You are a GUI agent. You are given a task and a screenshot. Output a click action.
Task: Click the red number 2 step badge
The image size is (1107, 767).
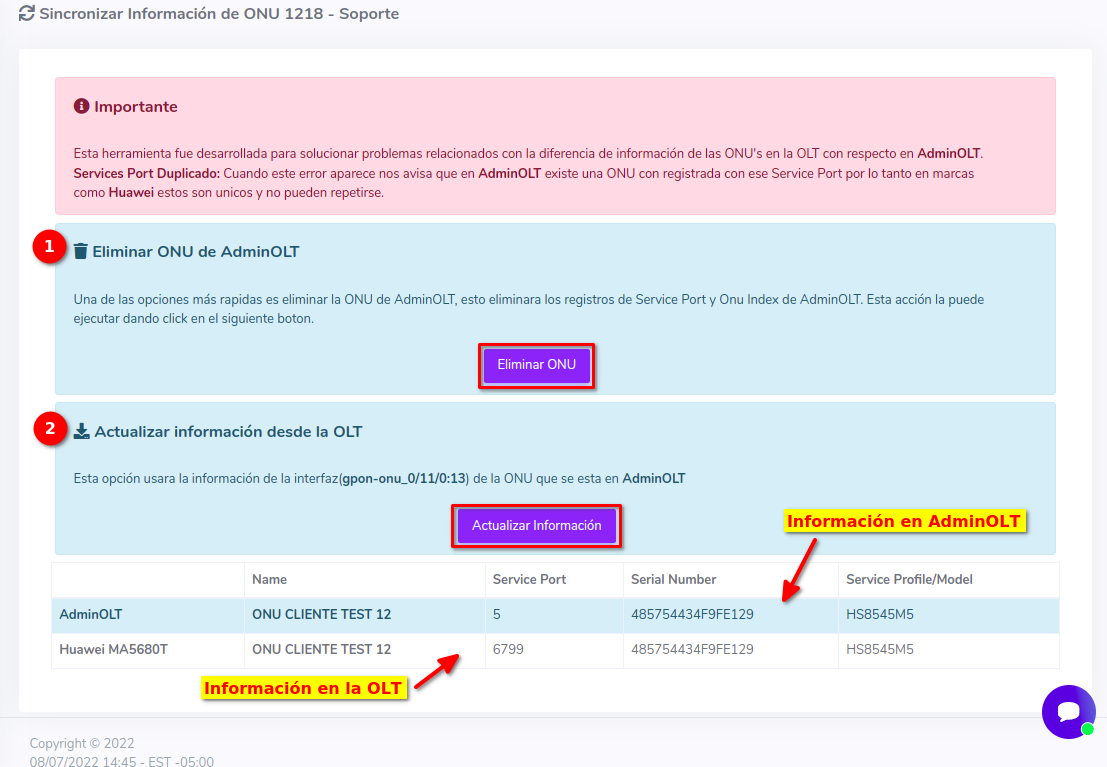(49, 429)
